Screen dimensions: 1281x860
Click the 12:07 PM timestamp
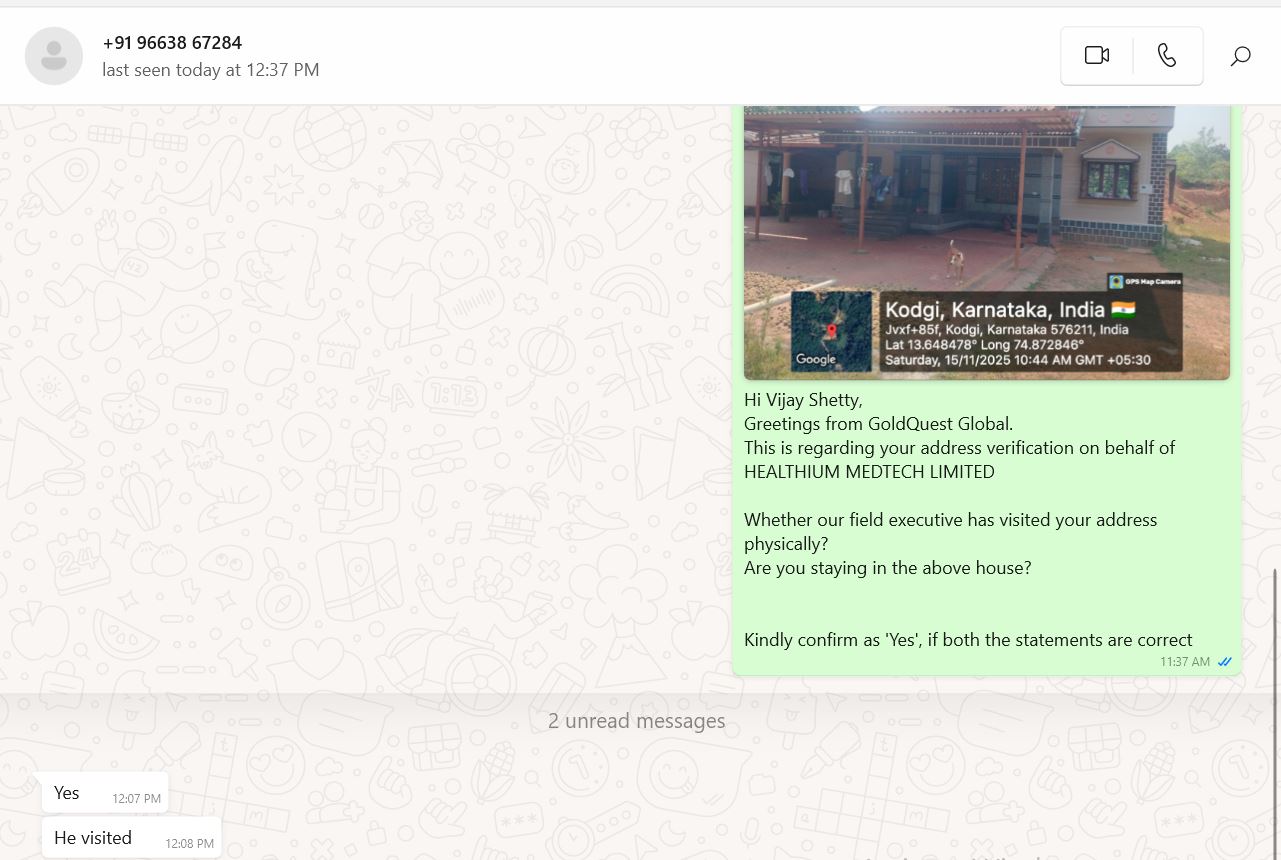pos(137,799)
